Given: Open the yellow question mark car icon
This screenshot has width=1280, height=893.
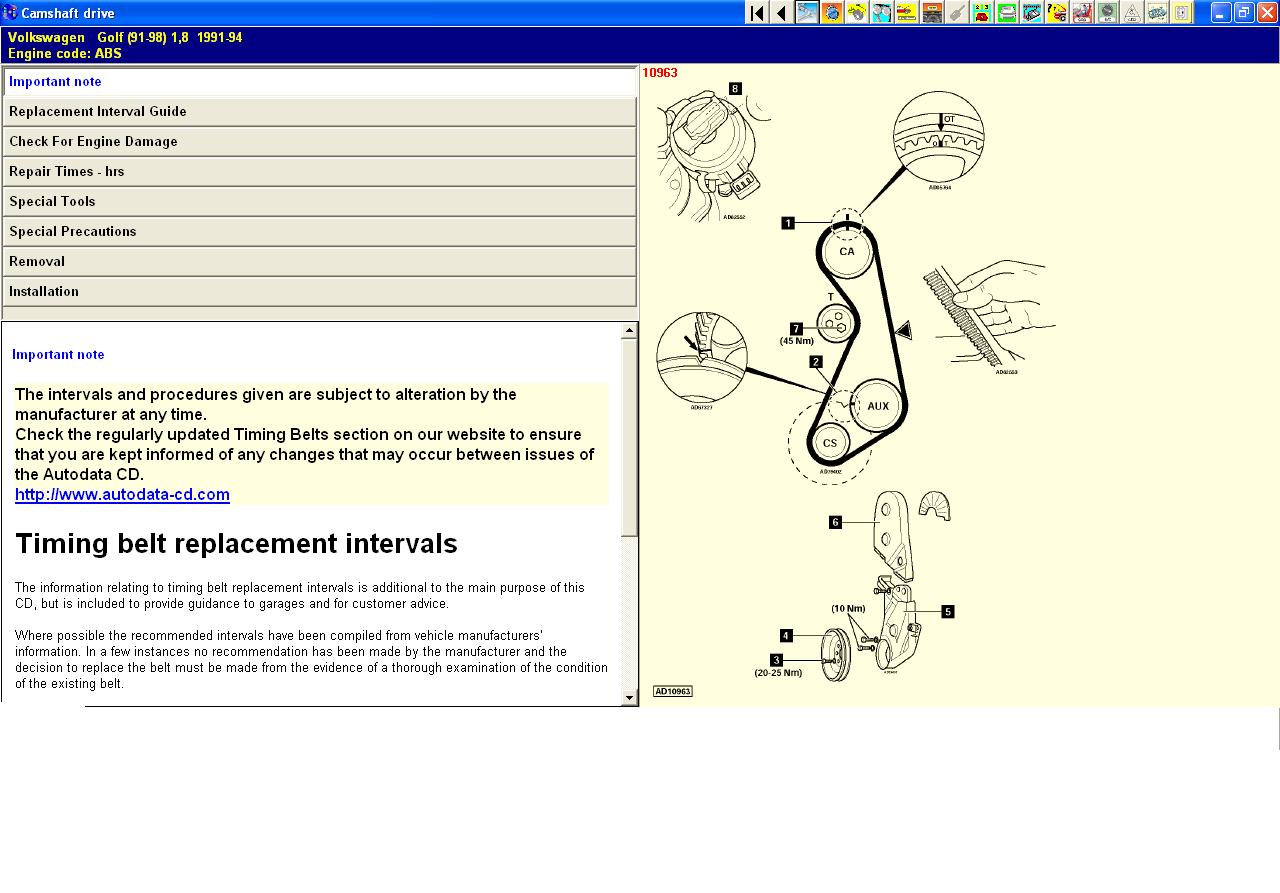Looking at the screenshot, I should point(1057,13).
